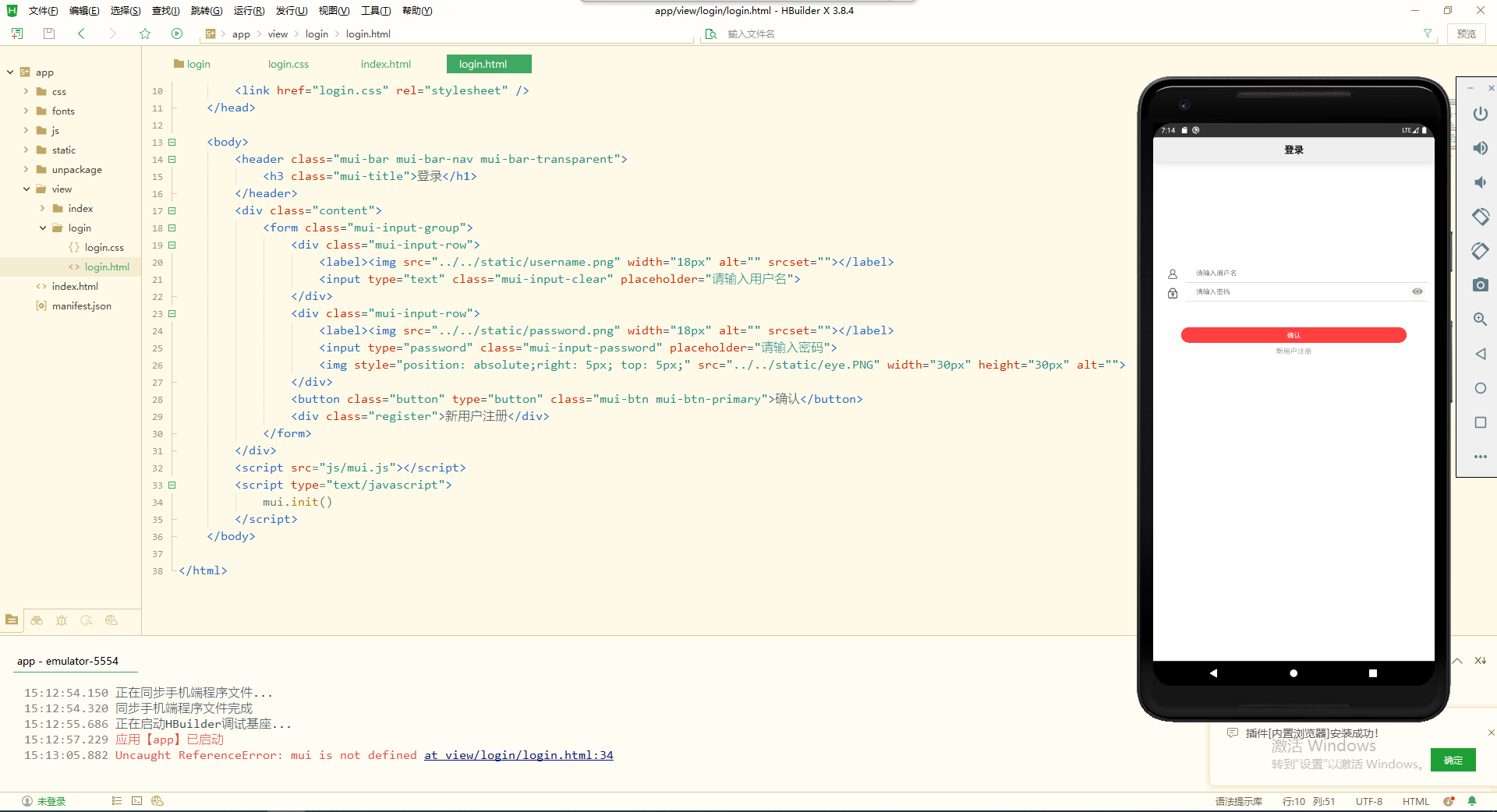Expand the fonts folder
1497x812 pixels.
[27, 111]
